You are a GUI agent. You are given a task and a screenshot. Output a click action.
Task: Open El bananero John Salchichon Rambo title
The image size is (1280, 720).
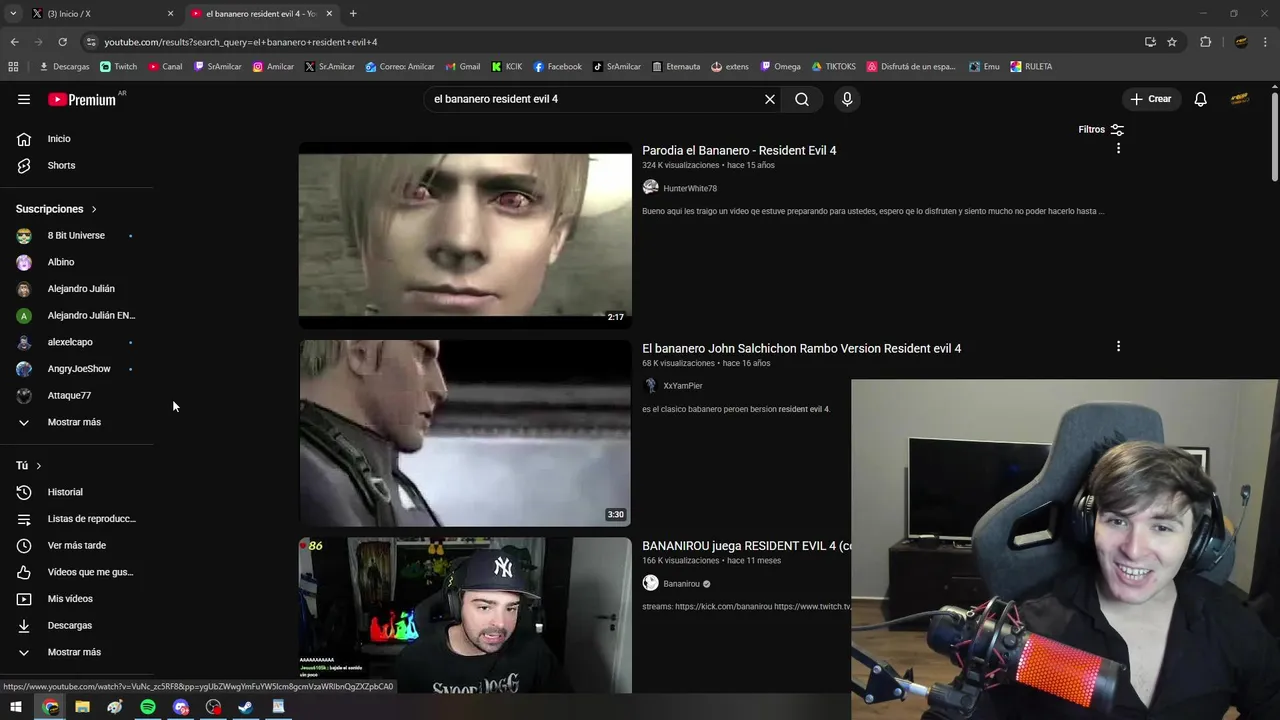801,348
